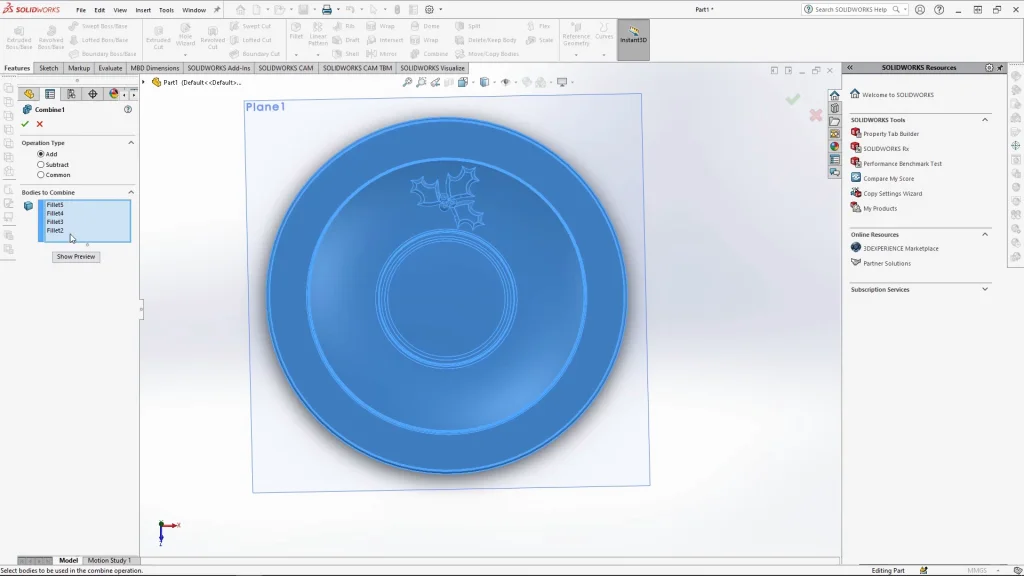Cancel Combine1 with the red X
Screen dimensions: 1024x576
(40, 124)
